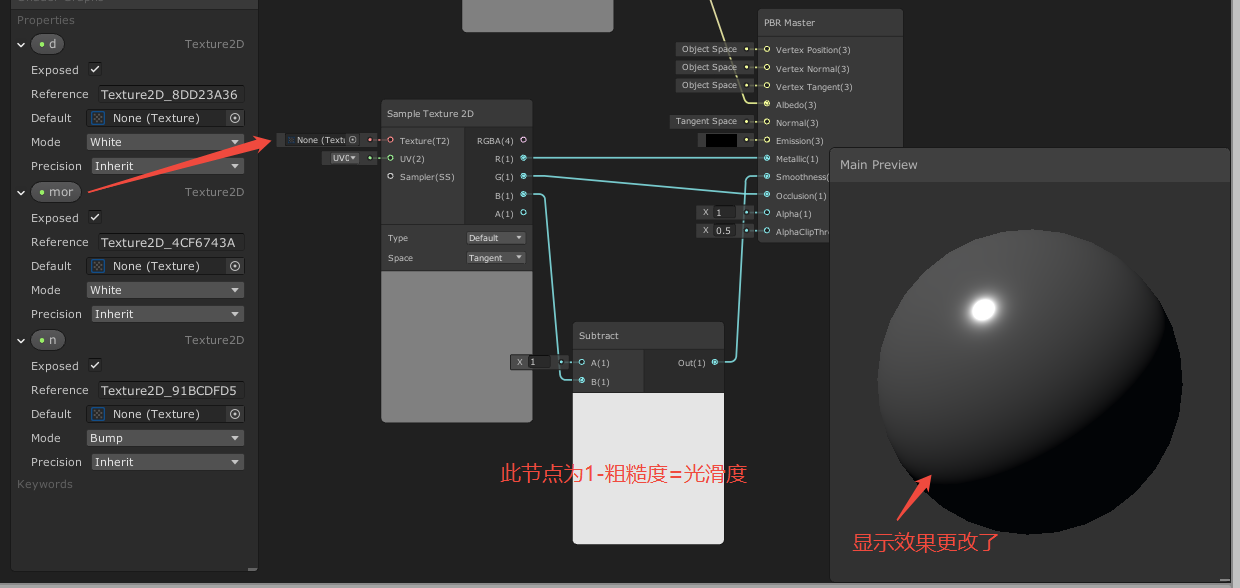Click the Sampler(SS) input port

pos(391,176)
